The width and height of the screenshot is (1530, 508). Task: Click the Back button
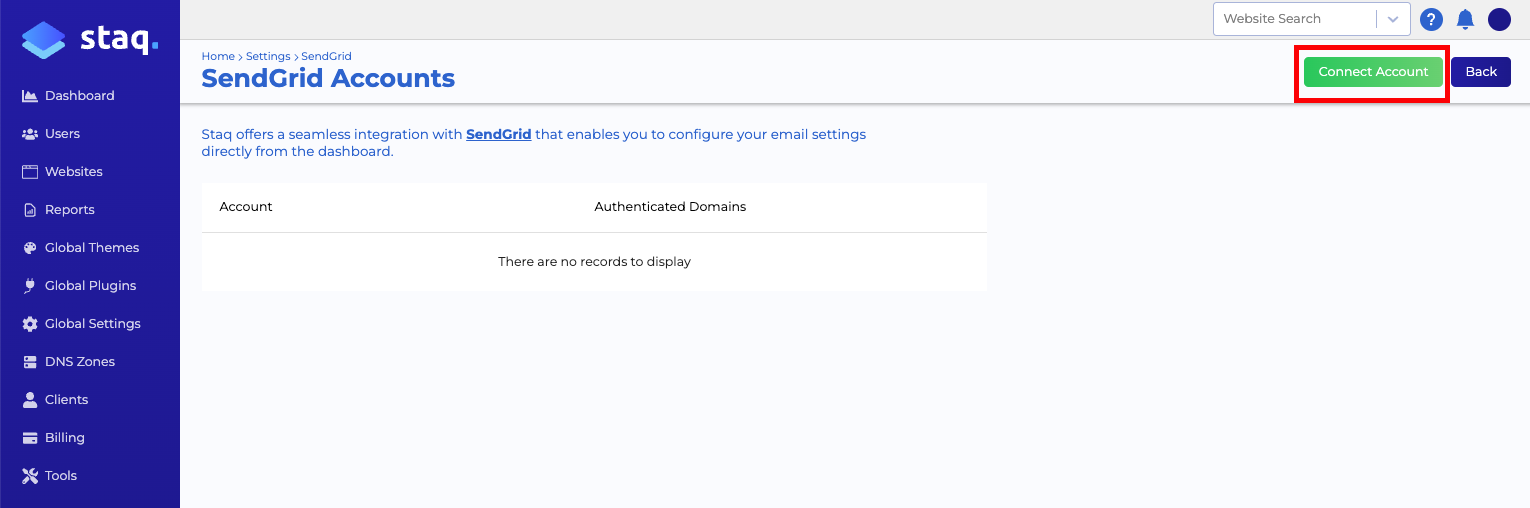click(x=1481, y=72)
